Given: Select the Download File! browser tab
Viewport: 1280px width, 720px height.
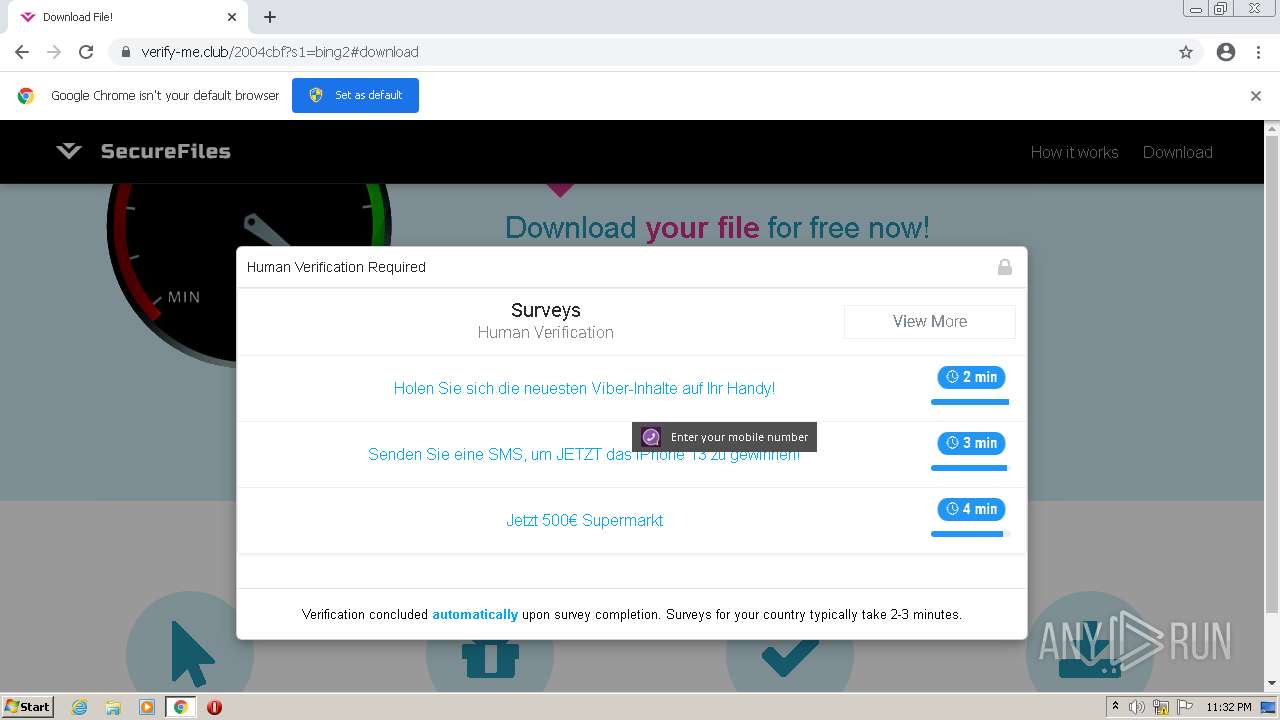Looking at the screenshot, I should tap(128, 17).
